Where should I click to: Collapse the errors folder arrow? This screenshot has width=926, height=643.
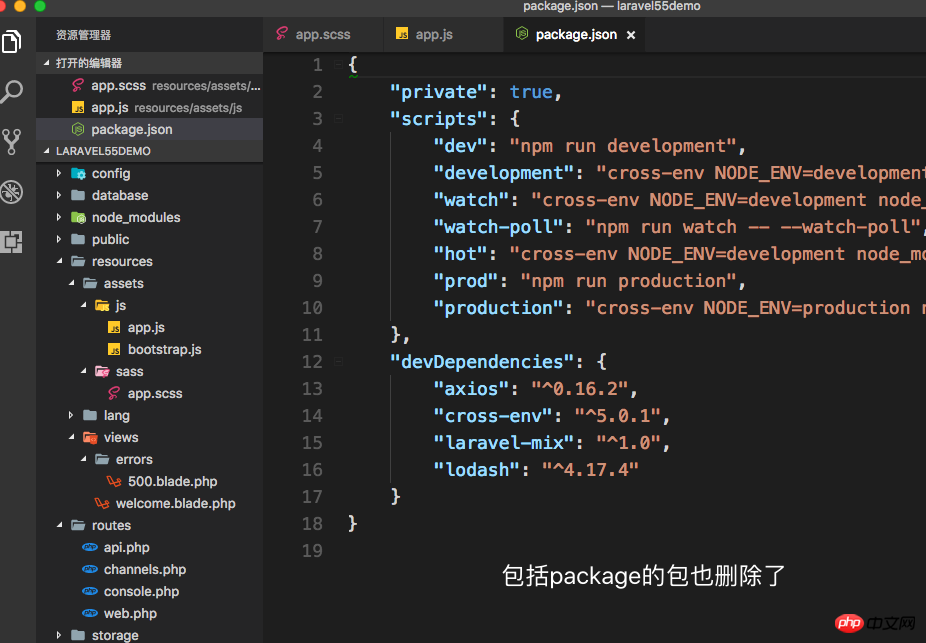tap(84, 459)
